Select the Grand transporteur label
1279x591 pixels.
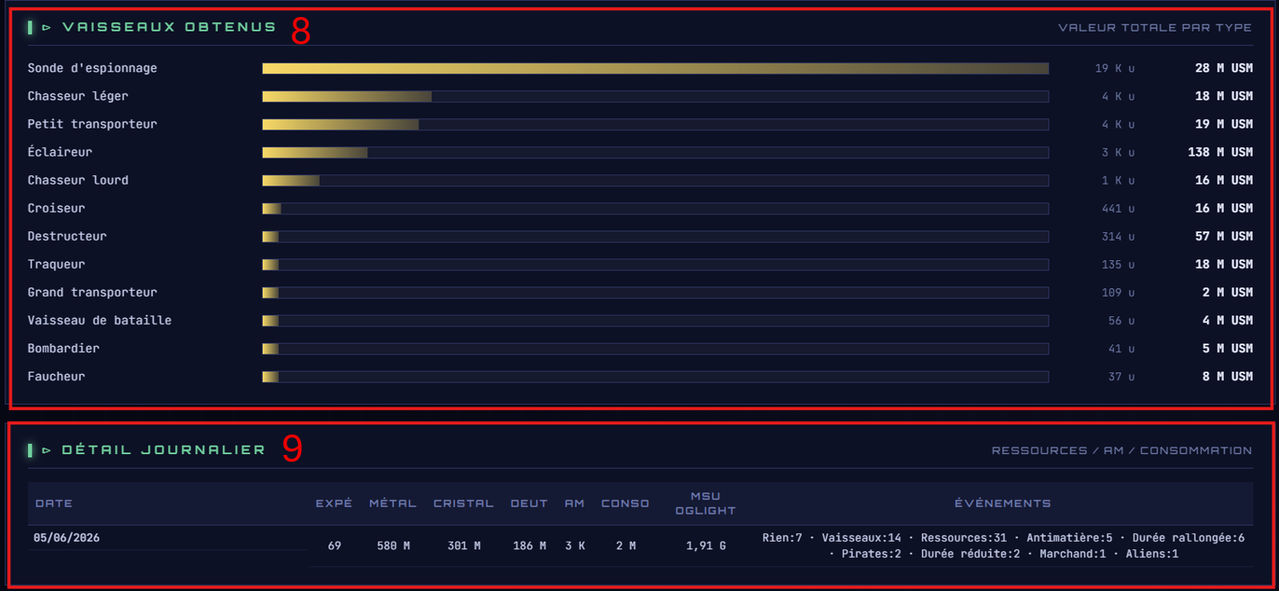tap(92, 292)
